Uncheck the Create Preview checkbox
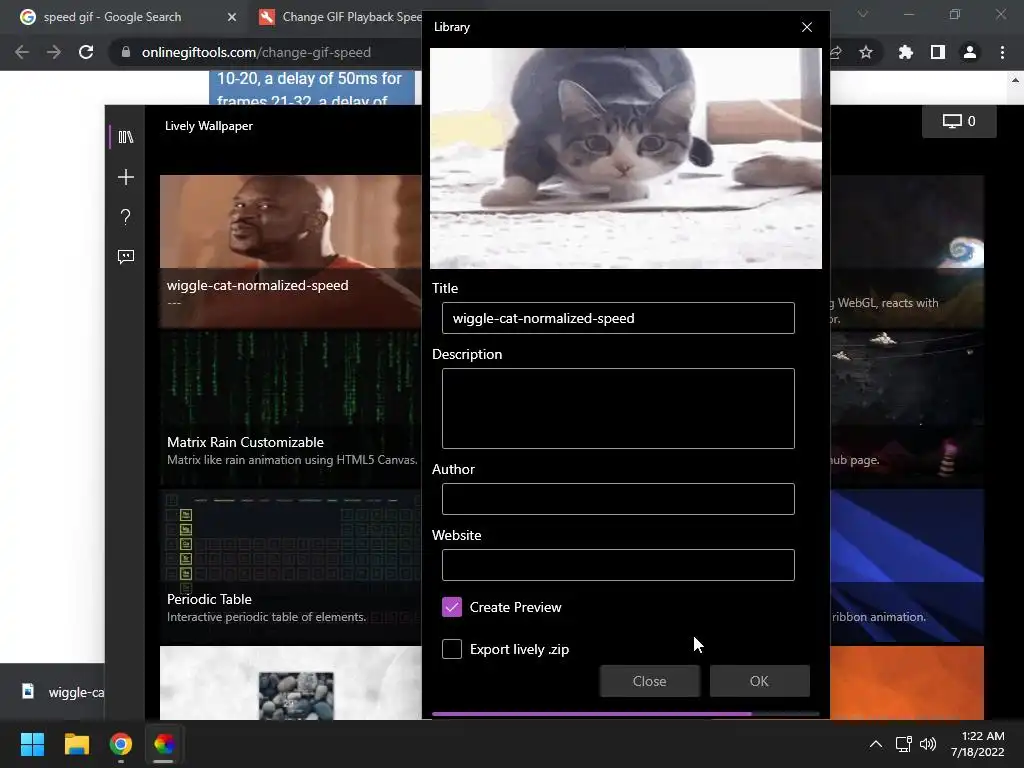The height and width of the screenshot is (768, 1024). coord(452,607)
